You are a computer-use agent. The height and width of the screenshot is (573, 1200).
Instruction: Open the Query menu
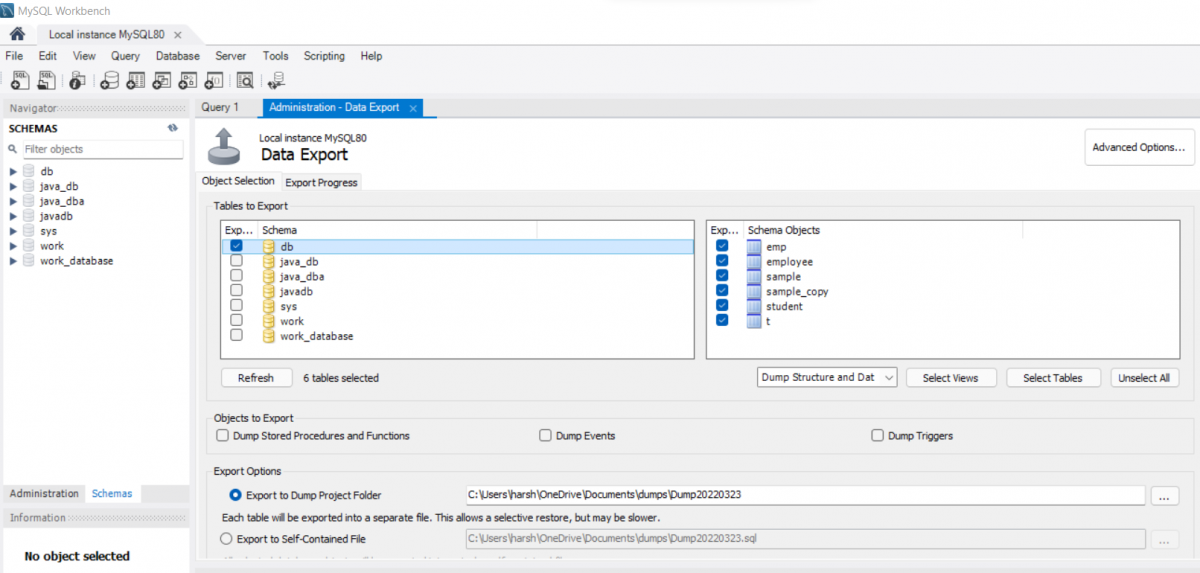click(x=125, y=56)
